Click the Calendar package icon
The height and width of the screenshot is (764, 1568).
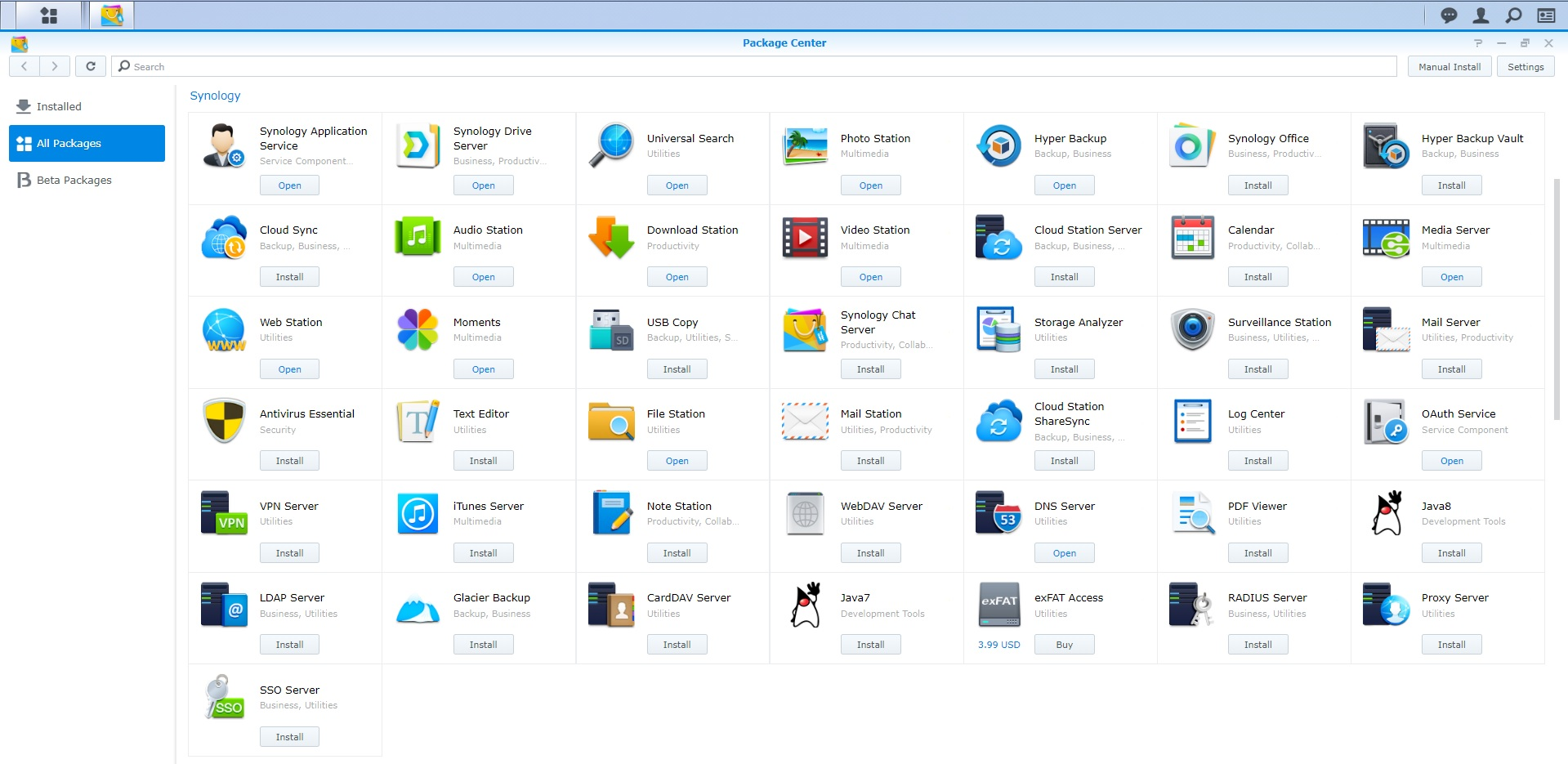click(1192, 237)
